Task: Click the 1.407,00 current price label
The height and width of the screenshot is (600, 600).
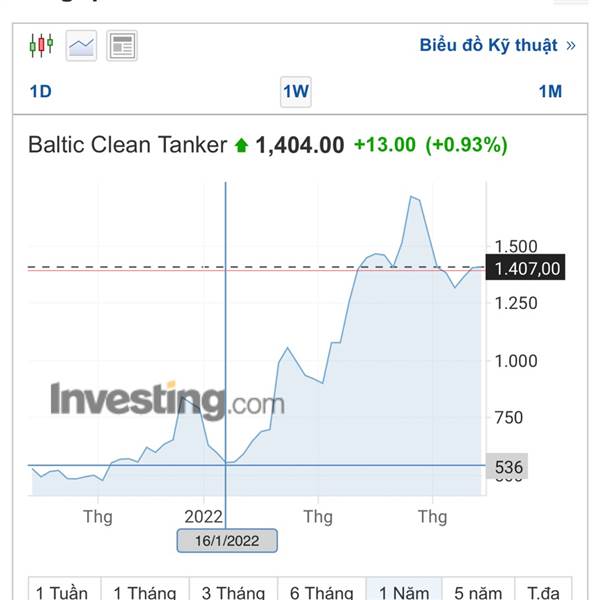Action: [525, 267]
